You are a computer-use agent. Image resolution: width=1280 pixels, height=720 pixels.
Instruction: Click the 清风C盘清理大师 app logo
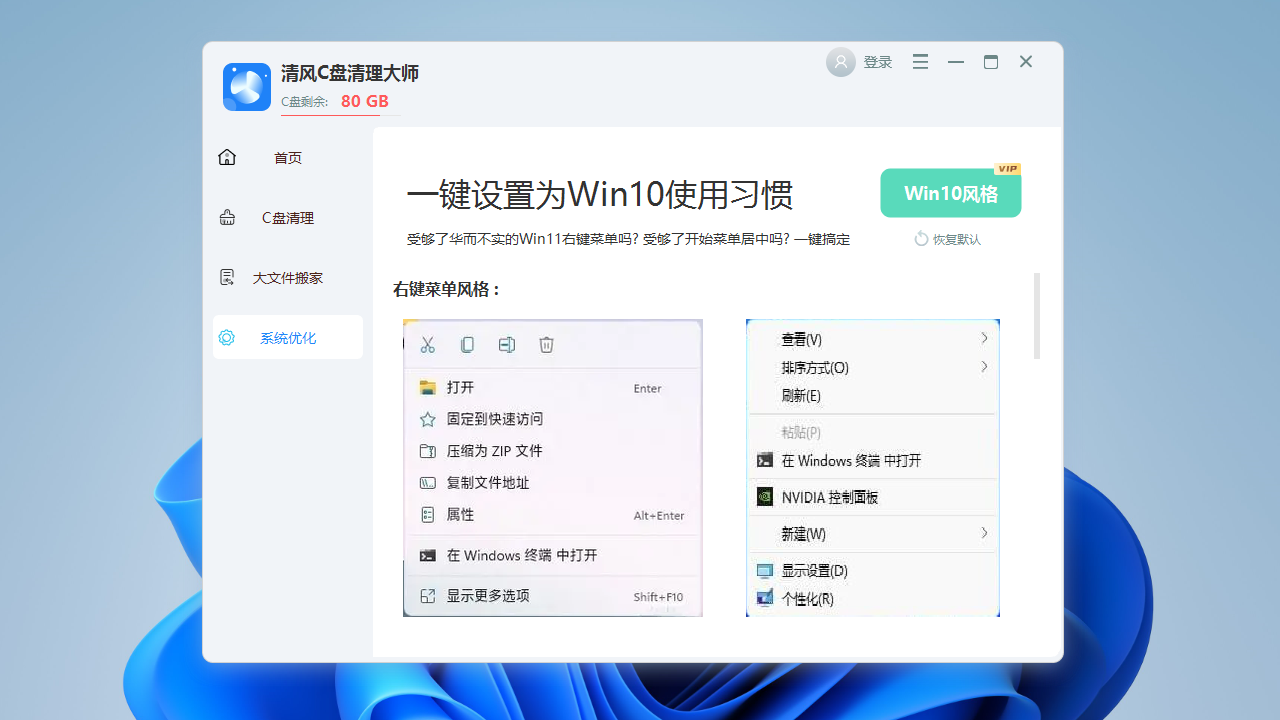[x=247, y=87]
